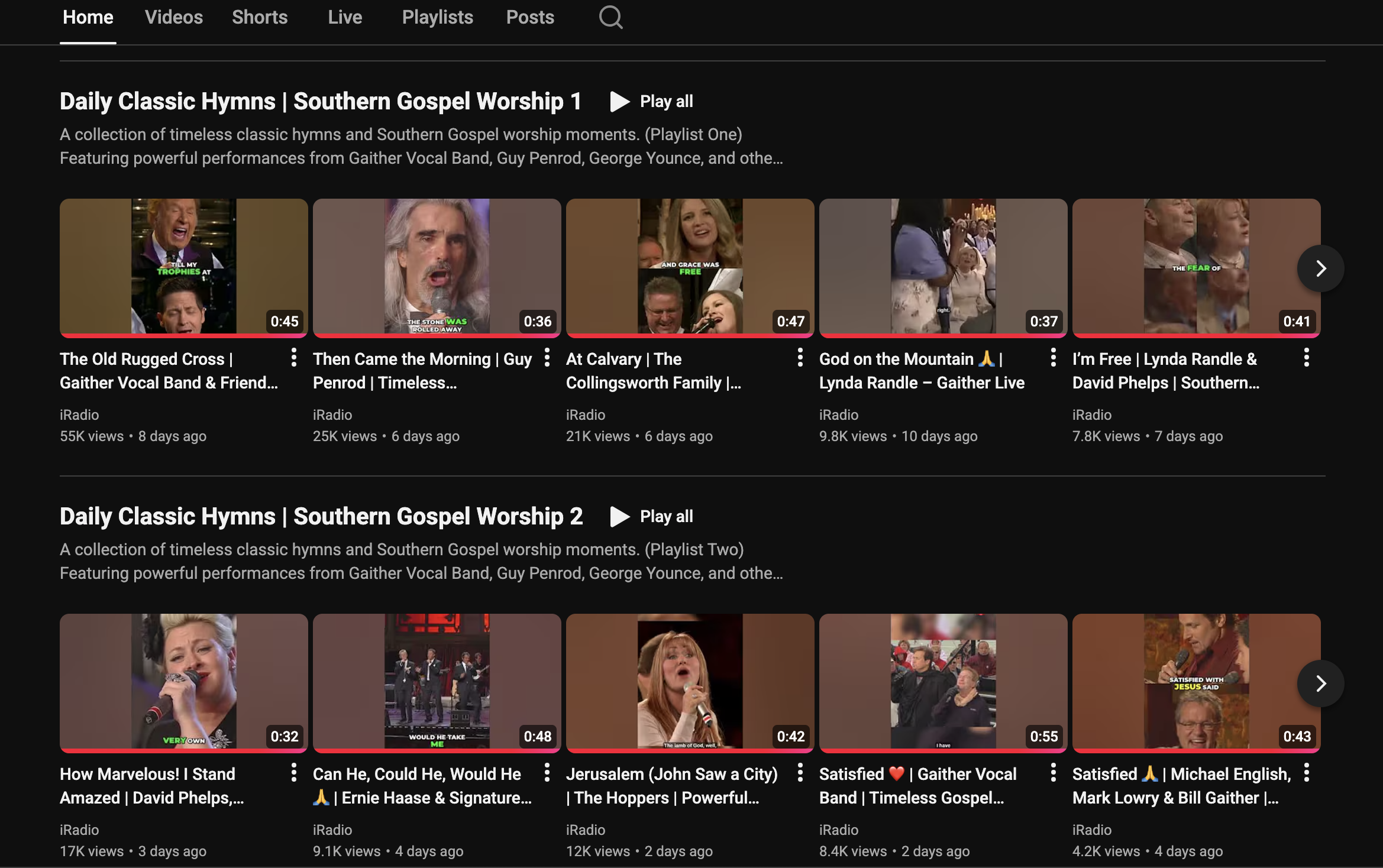Screen dimensions: 1383x868
Task: Open options menu for How Marvelous video
Action: (294, 773)
